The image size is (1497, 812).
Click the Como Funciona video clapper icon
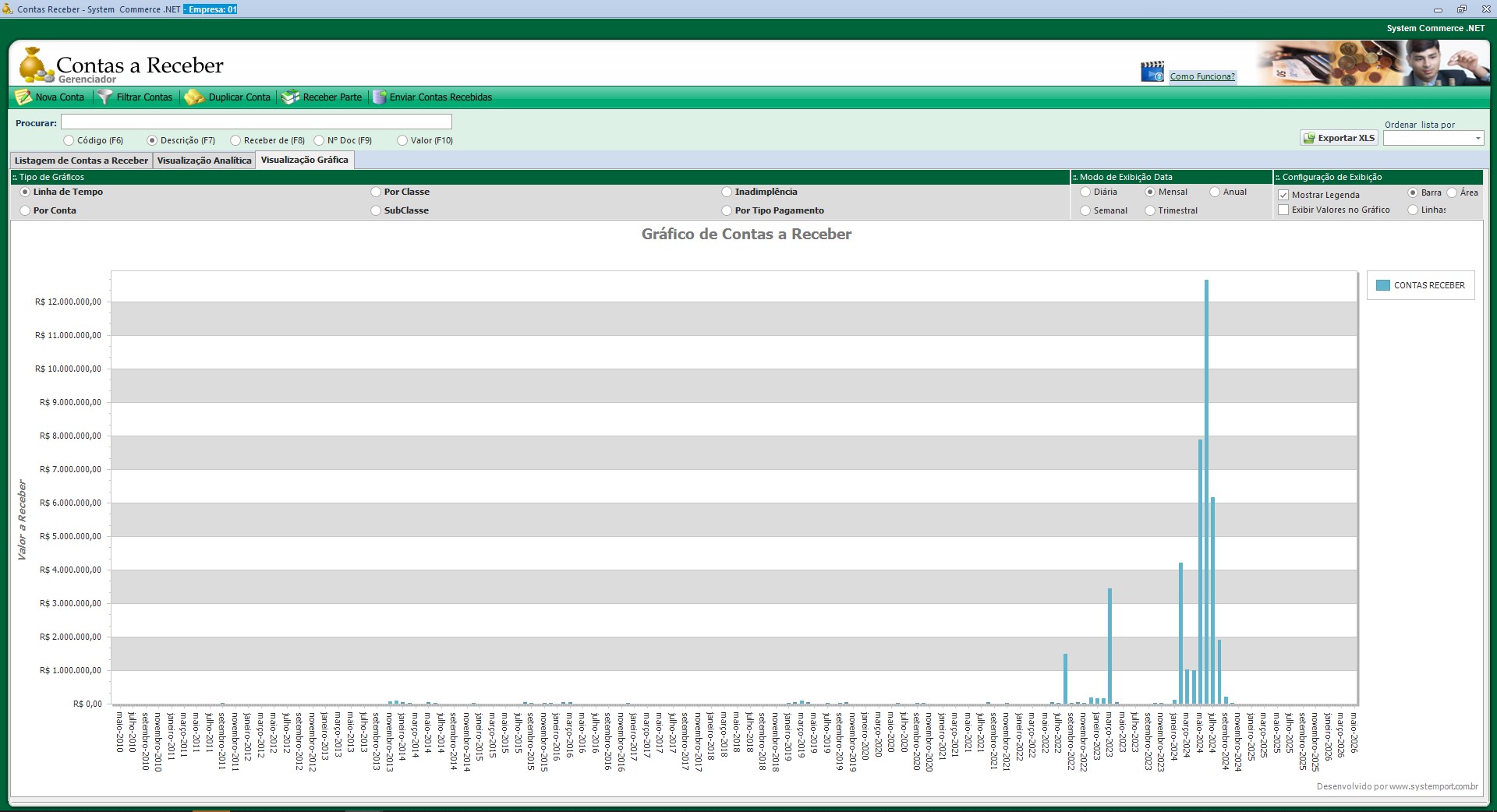[x=1152, y=72]
